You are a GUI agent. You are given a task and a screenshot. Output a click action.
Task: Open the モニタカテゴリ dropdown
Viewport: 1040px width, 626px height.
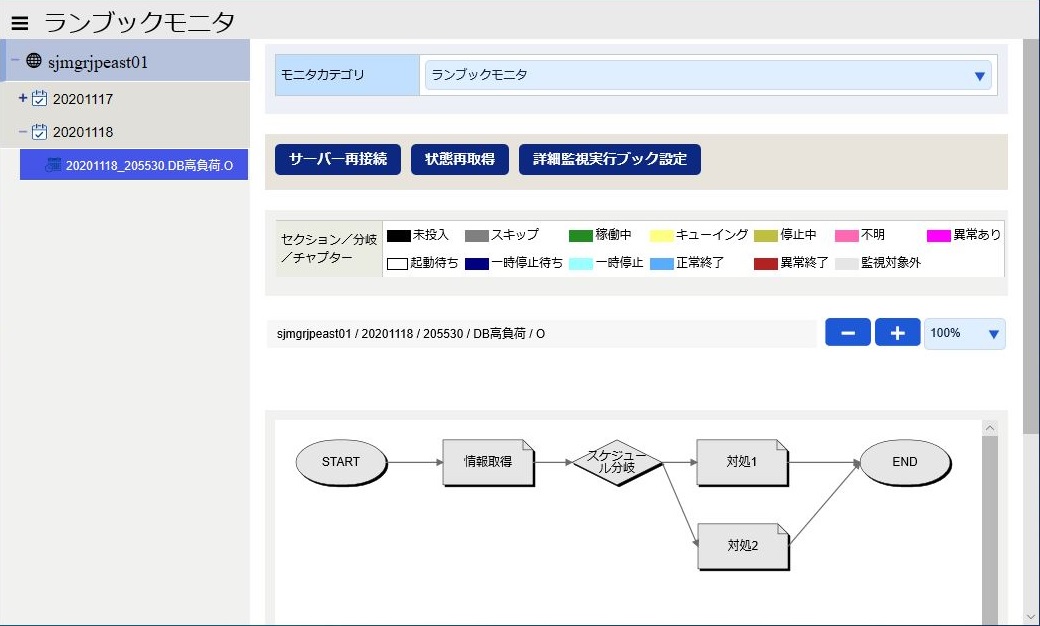(x=708, y=75)
